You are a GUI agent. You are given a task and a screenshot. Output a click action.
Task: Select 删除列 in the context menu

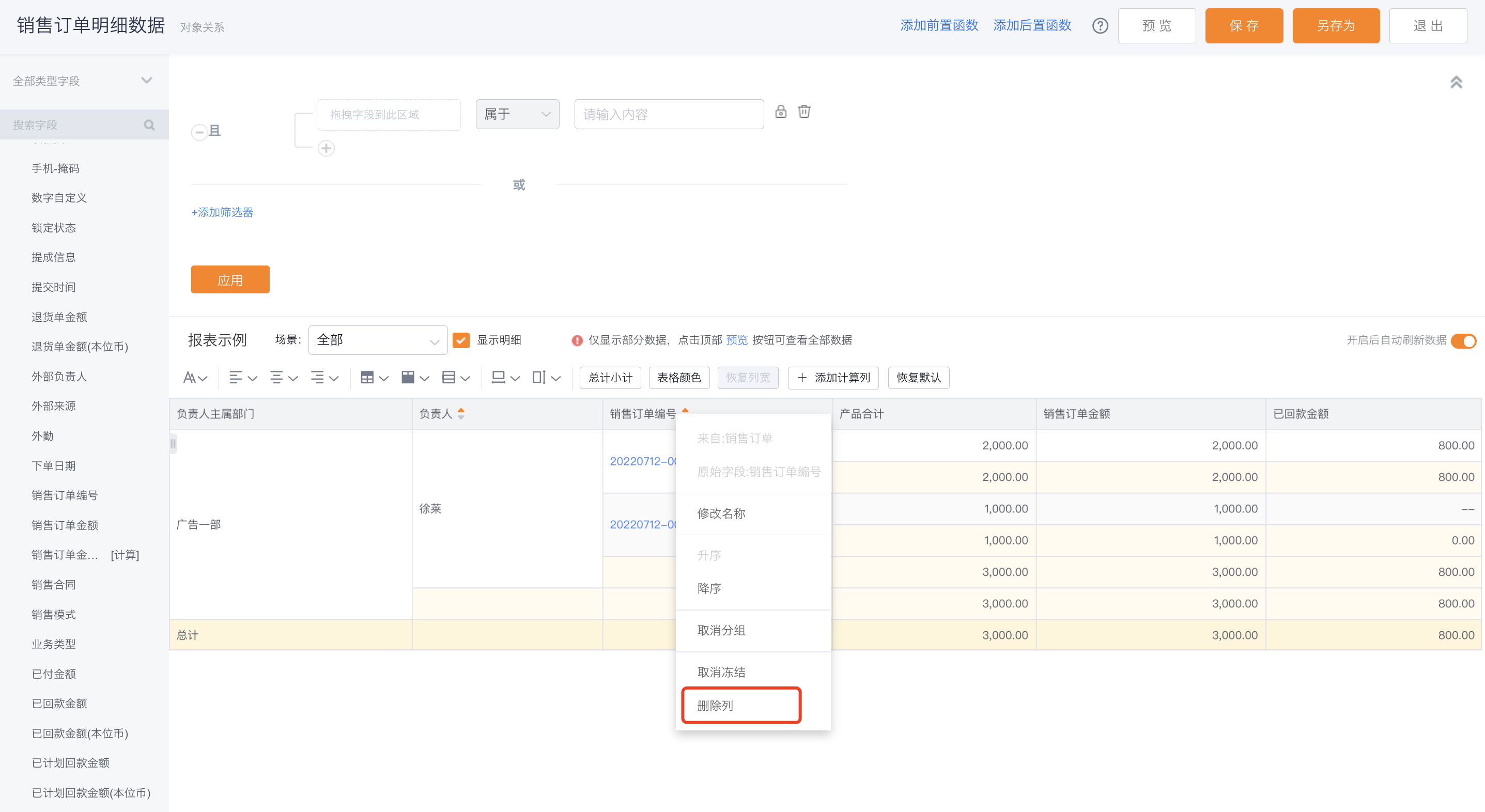tap(741, 706)
